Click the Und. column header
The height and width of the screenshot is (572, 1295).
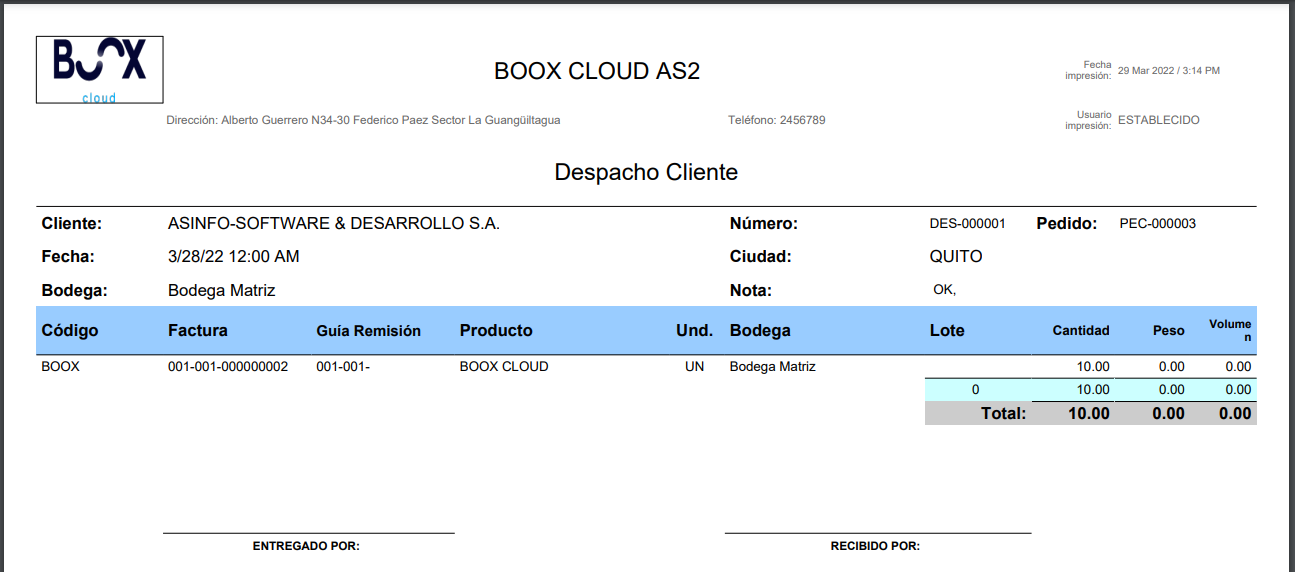(694, 330)
